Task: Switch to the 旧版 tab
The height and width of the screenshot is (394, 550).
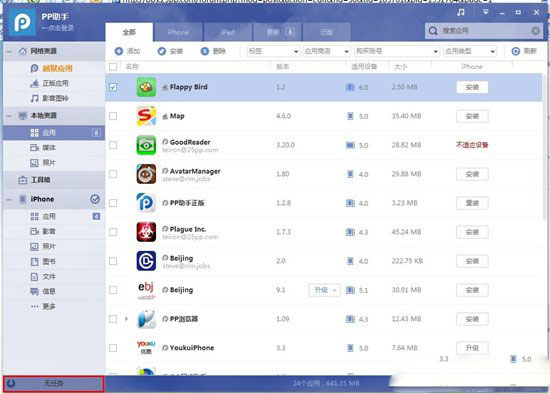Action: point(326,32)
